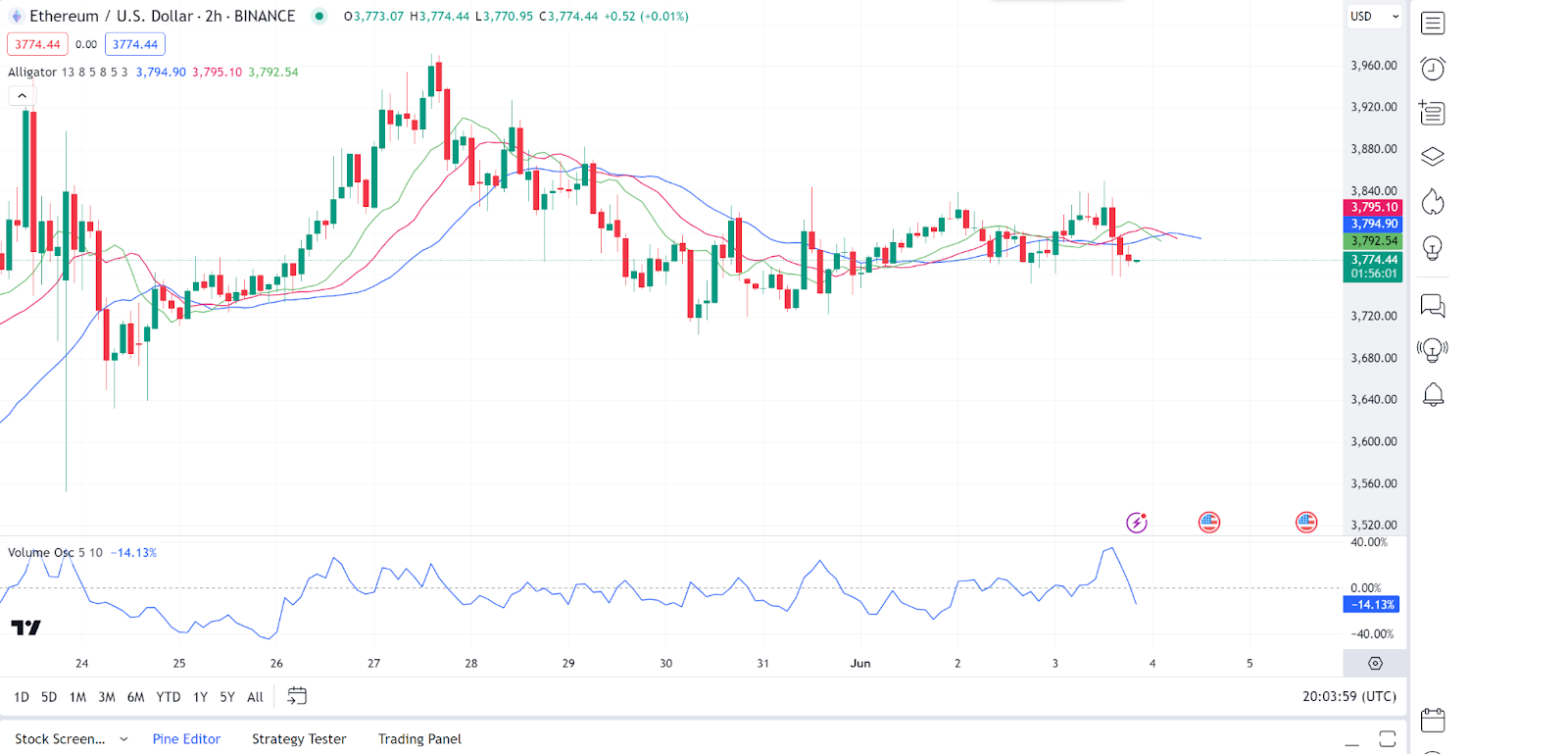This screenshot has width=1568, height=754.
Task: Click the Volume Osc indicator legend label
Action: [40, 553]
